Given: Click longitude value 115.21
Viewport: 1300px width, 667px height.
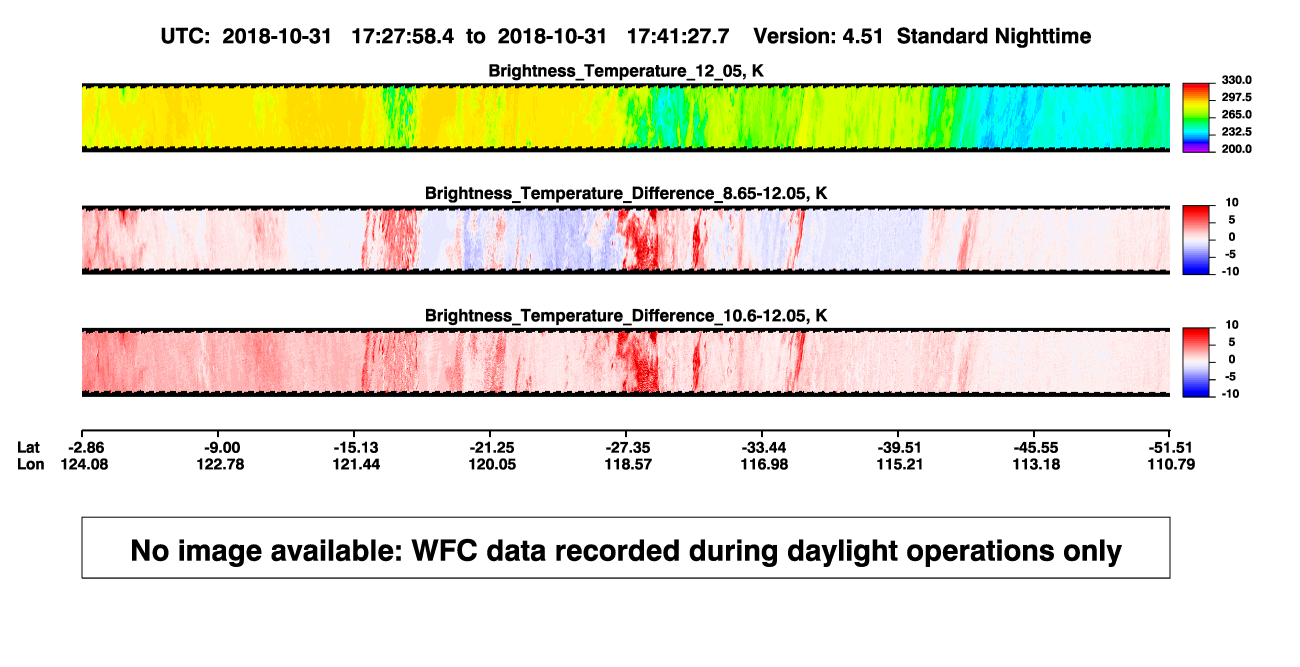Looking at the screenshot, I should (900, 464).
